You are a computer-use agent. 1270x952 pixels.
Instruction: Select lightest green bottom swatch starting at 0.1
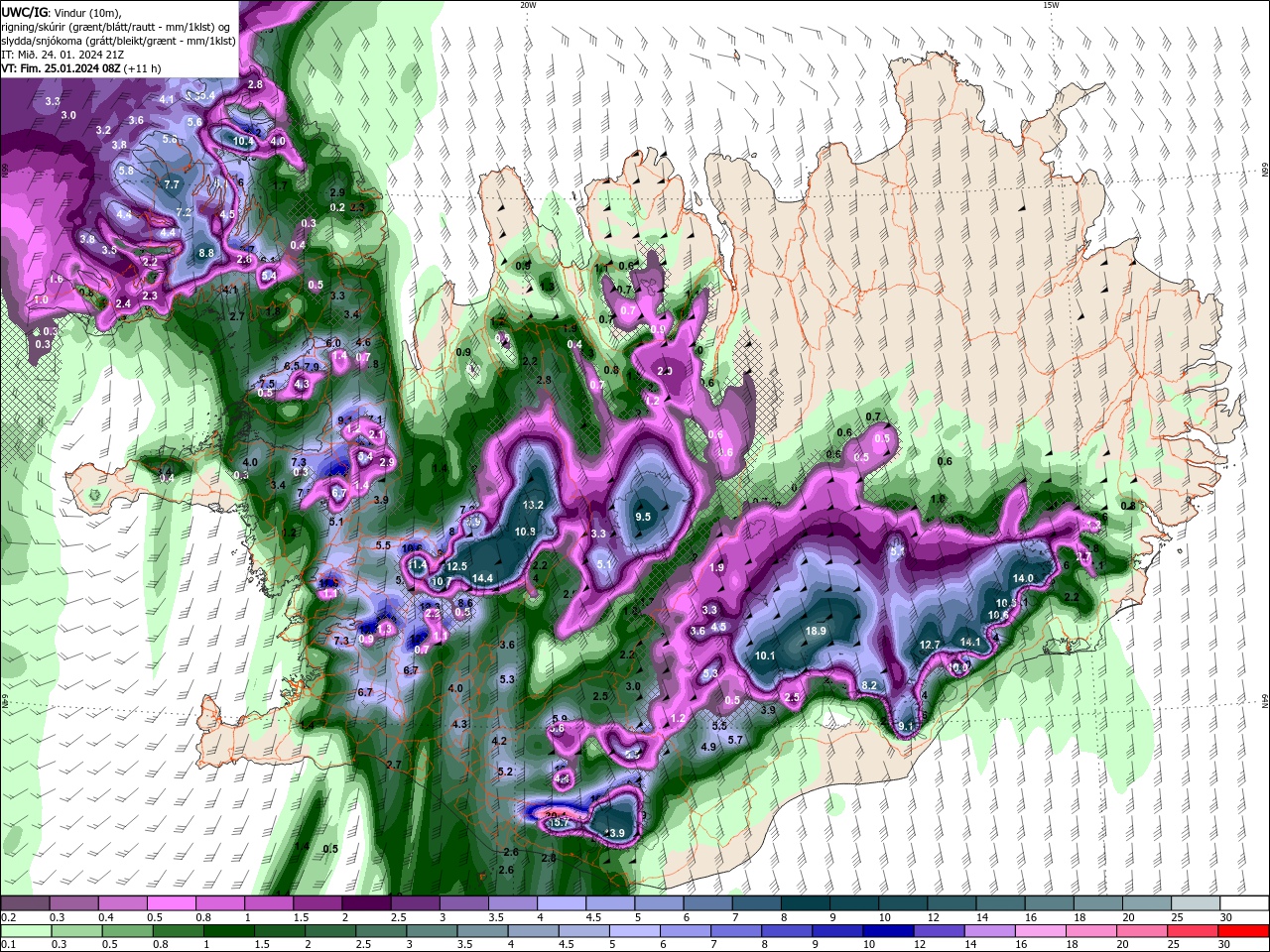click(x=26, y=931)
